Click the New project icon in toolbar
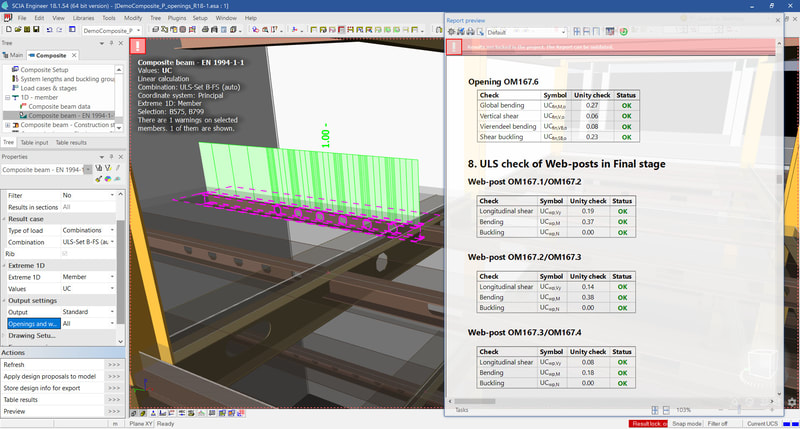The width and height of the screenshot is (800, 429). [x=9, y=30]
